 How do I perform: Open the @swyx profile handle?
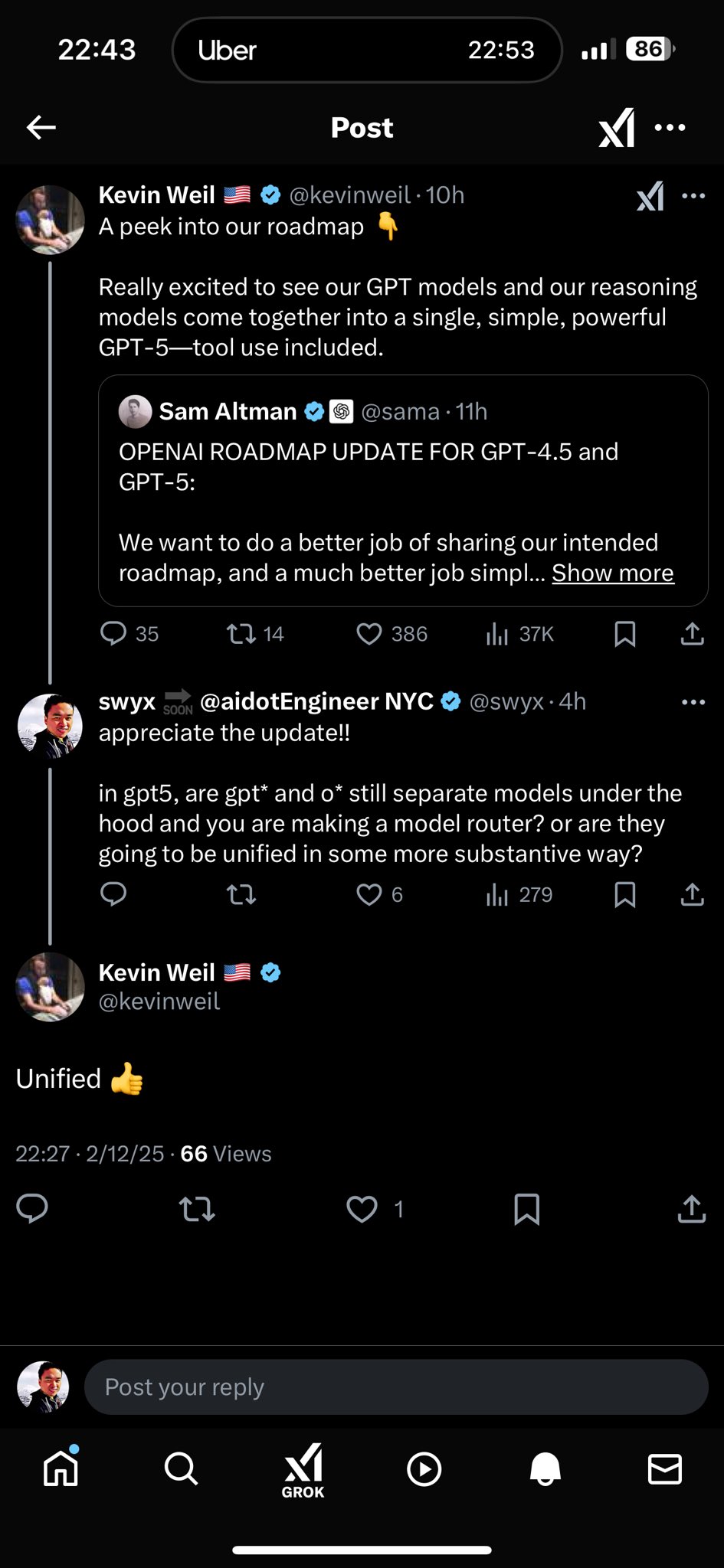coord(506,702)
